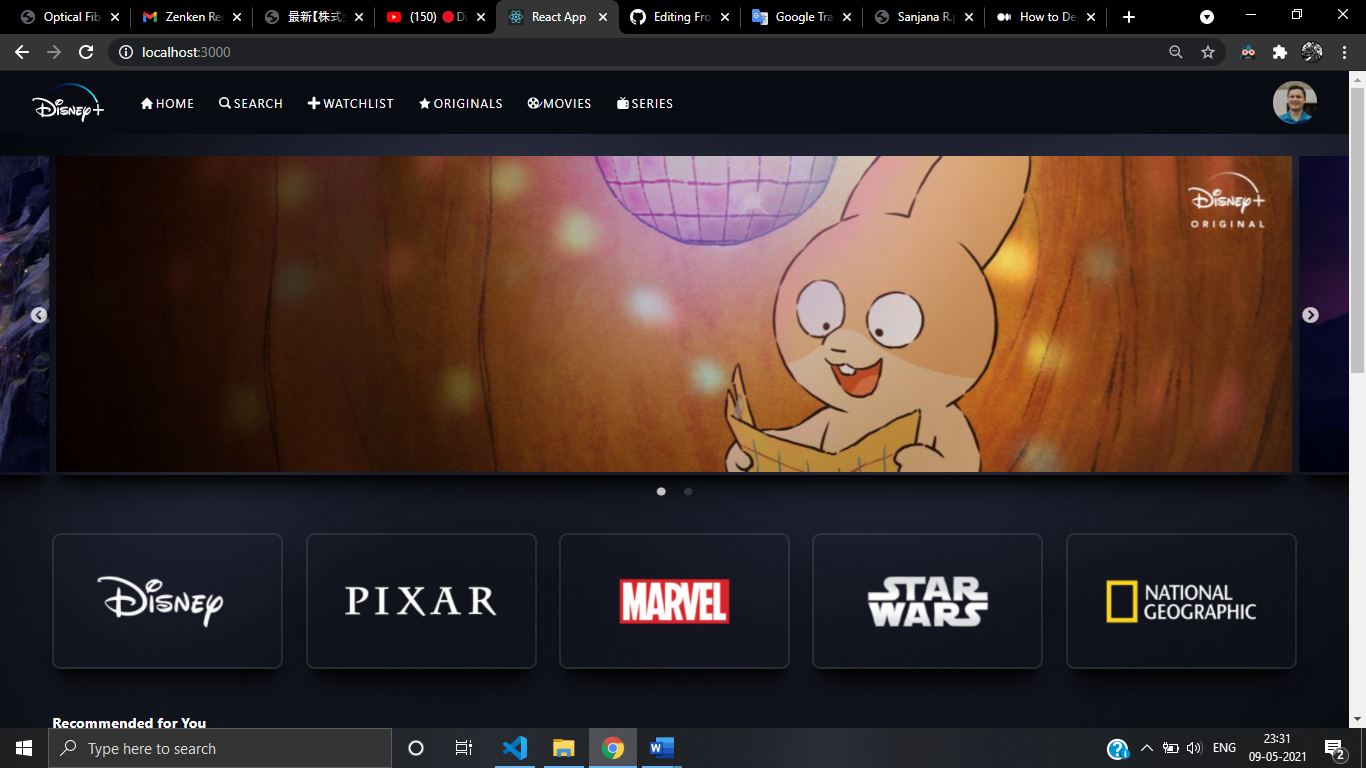Advance the carousel with the right arrow
The width and height of the screenshot is (1366, 768).
[x=1310, y=314]
